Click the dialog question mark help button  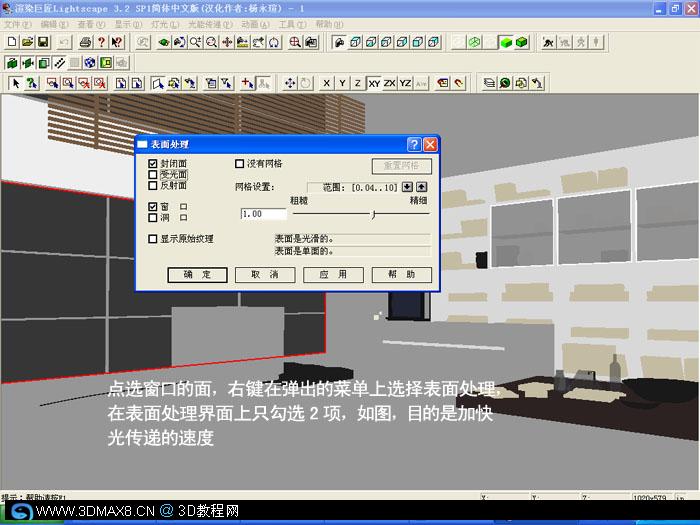[x=414, y=144]
